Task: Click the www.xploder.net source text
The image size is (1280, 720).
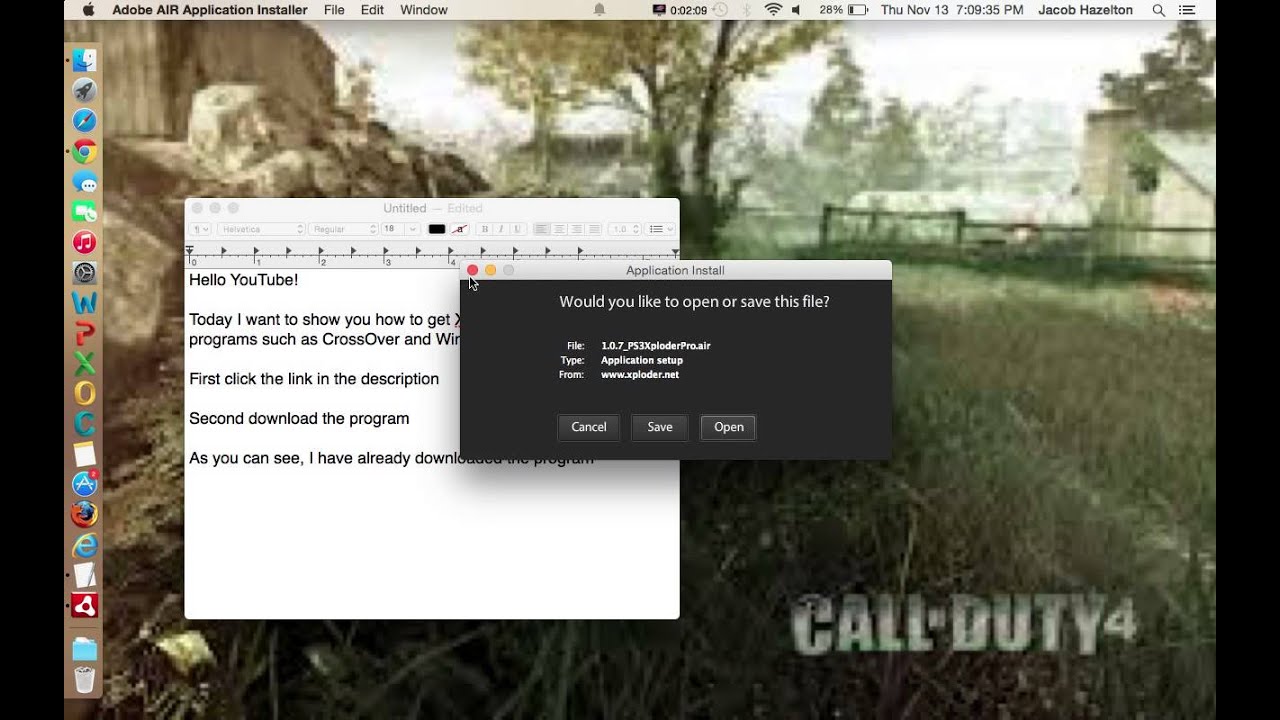Action: 640,375
